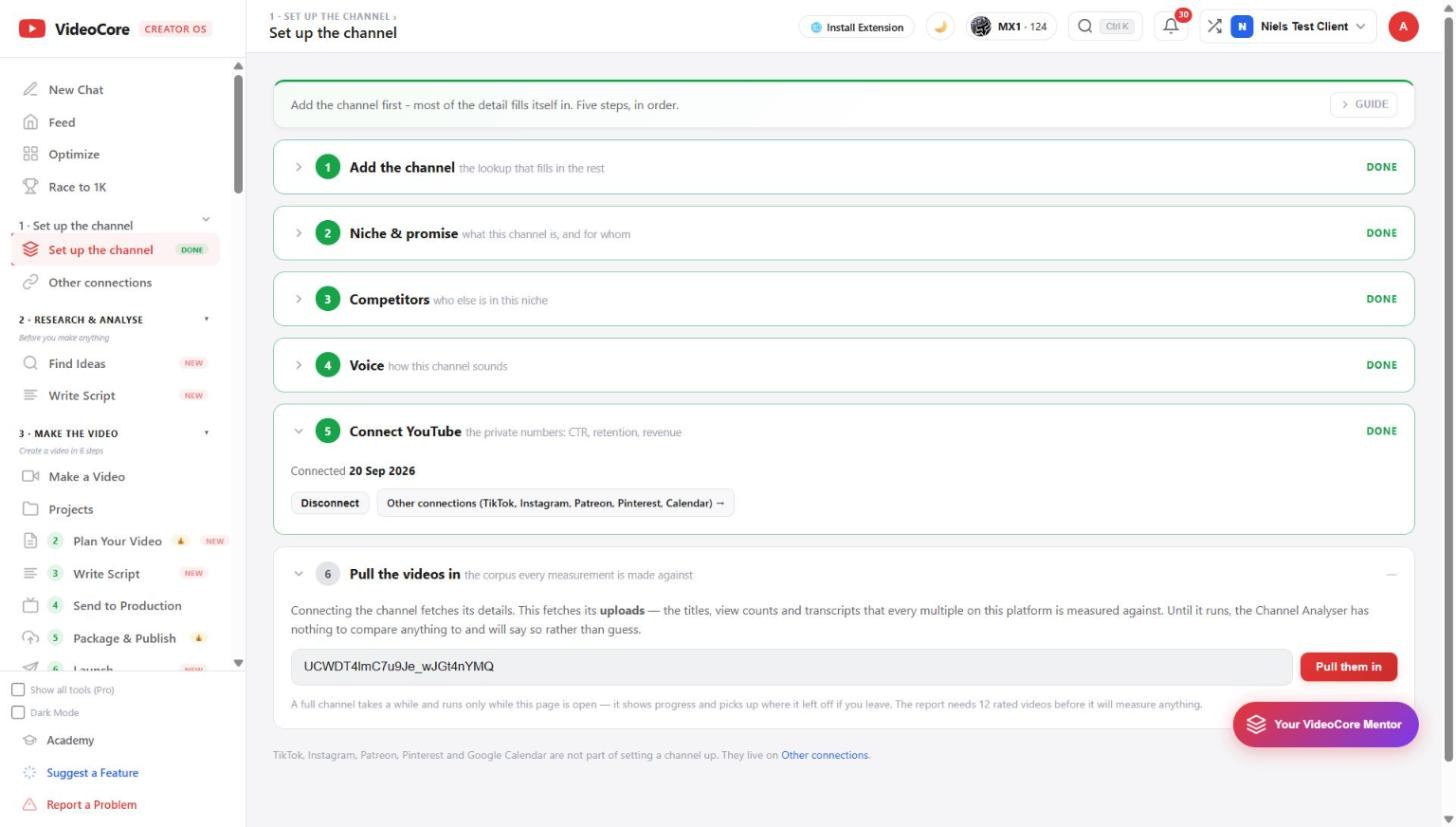
Task: Click the red Pull them in button
Action: coord(1348,667)
